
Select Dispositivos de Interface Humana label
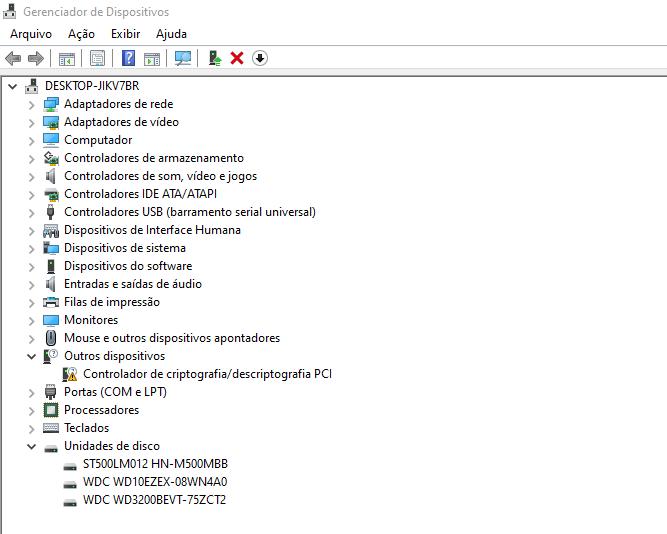(x=152, y=230)
